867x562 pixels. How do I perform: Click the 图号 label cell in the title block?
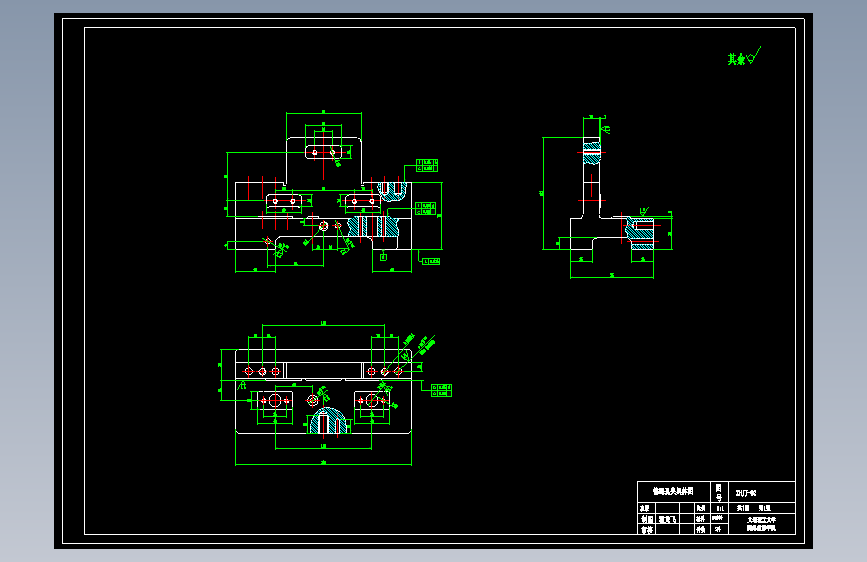pos(719,492)
